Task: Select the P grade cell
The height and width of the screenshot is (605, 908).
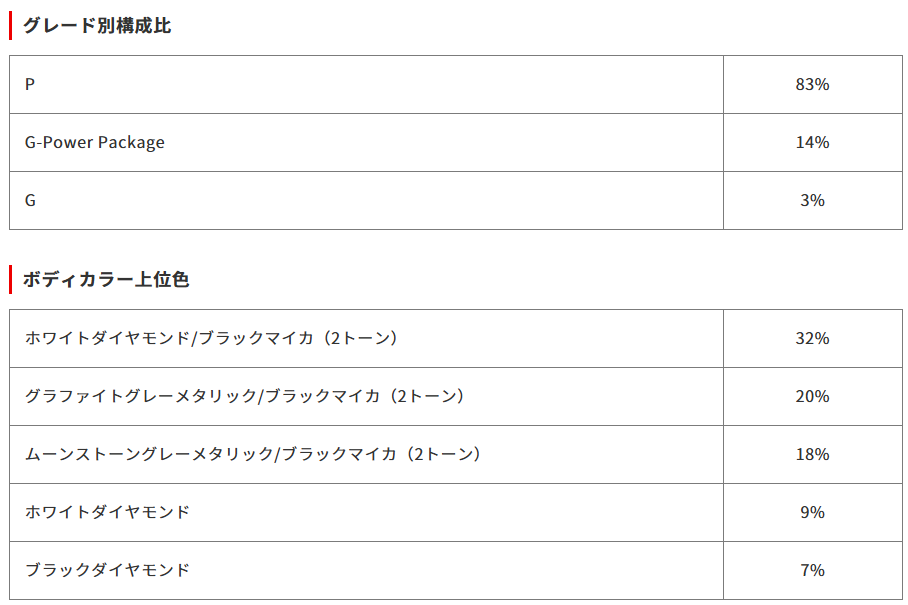Action: coord(30,85)
